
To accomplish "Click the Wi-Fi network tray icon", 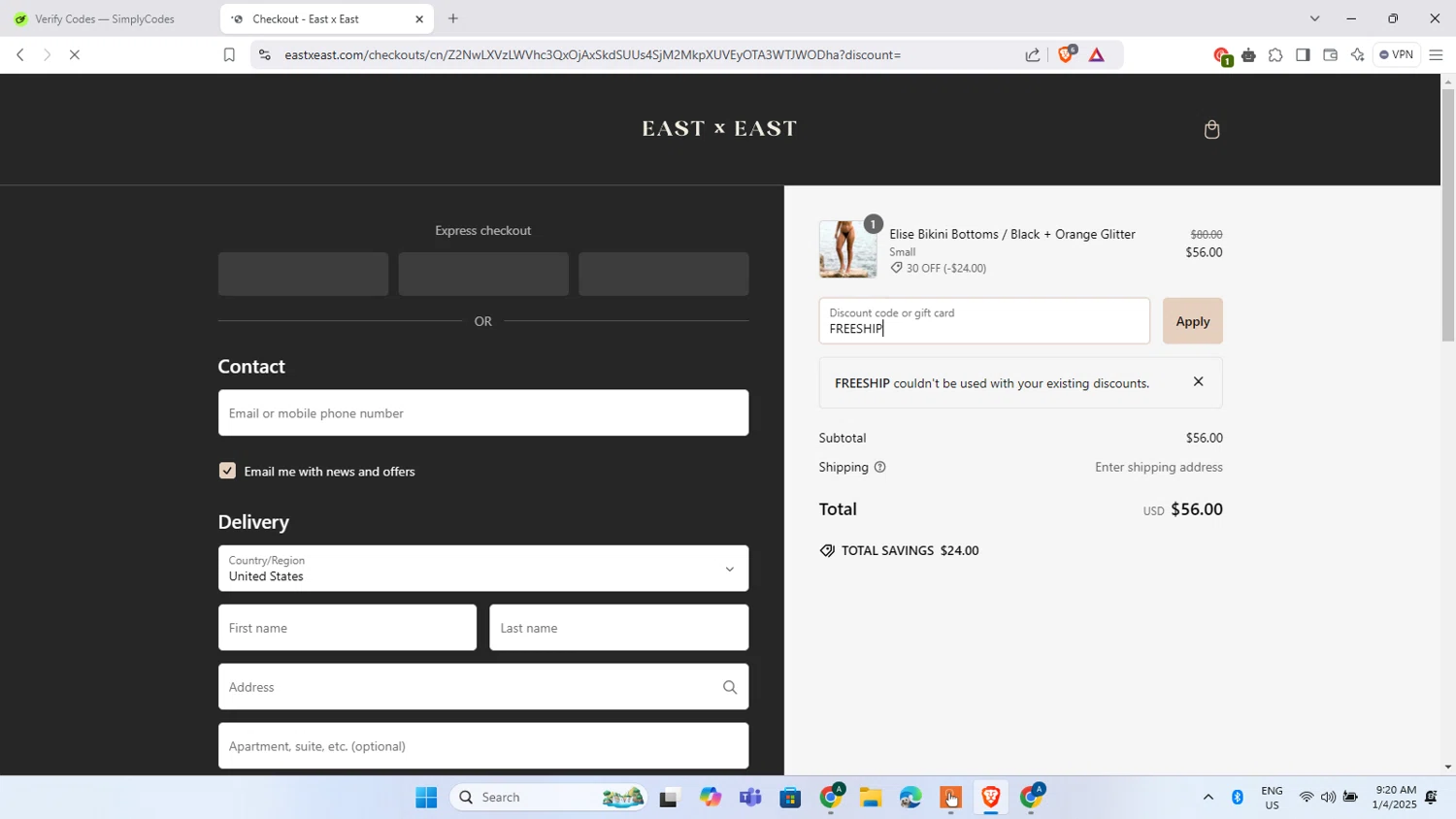I will coord(1307,798).
